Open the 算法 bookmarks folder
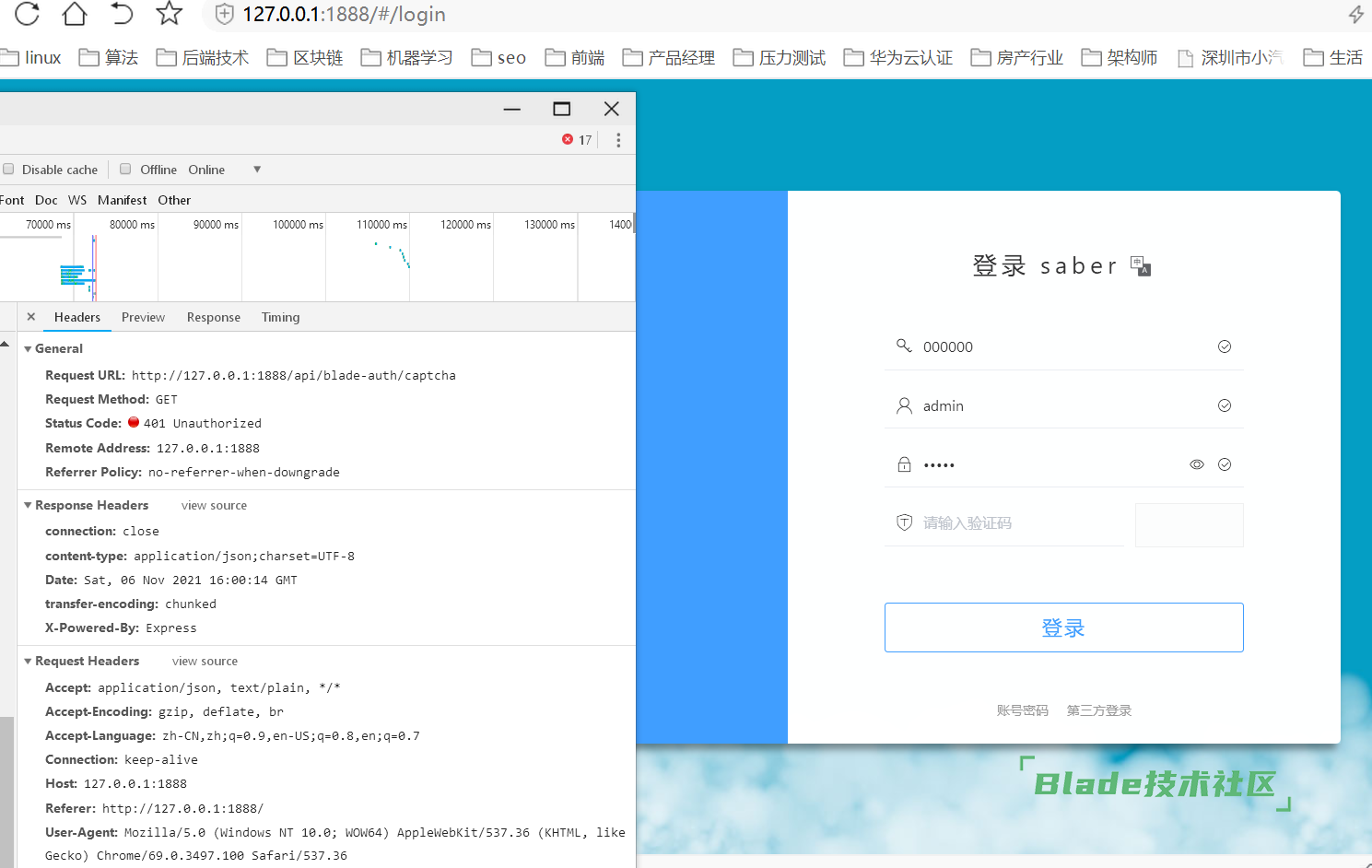Viewport: 1372px width, 868px height. (109, 57)
